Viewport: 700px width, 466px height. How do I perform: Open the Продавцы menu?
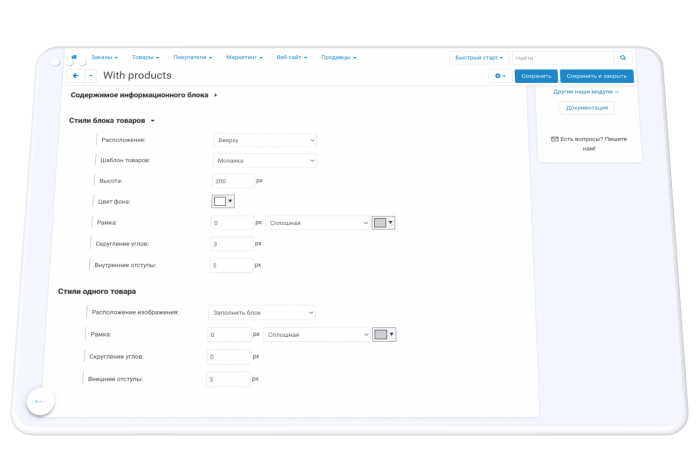pyautogui.click(x=338, y=57)
